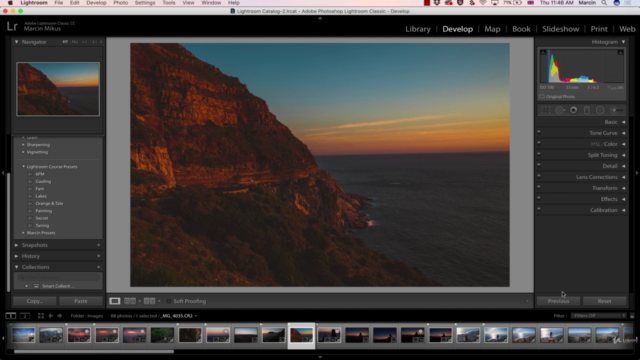The width and height of the screenshot is (640, 360).
Task: Open the Filters Off dropdown
Action: (x=598, y=316)
